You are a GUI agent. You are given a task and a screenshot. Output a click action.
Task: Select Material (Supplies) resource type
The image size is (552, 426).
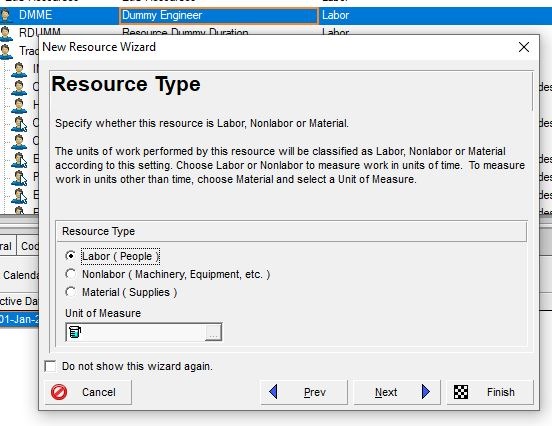coord(70,292)
